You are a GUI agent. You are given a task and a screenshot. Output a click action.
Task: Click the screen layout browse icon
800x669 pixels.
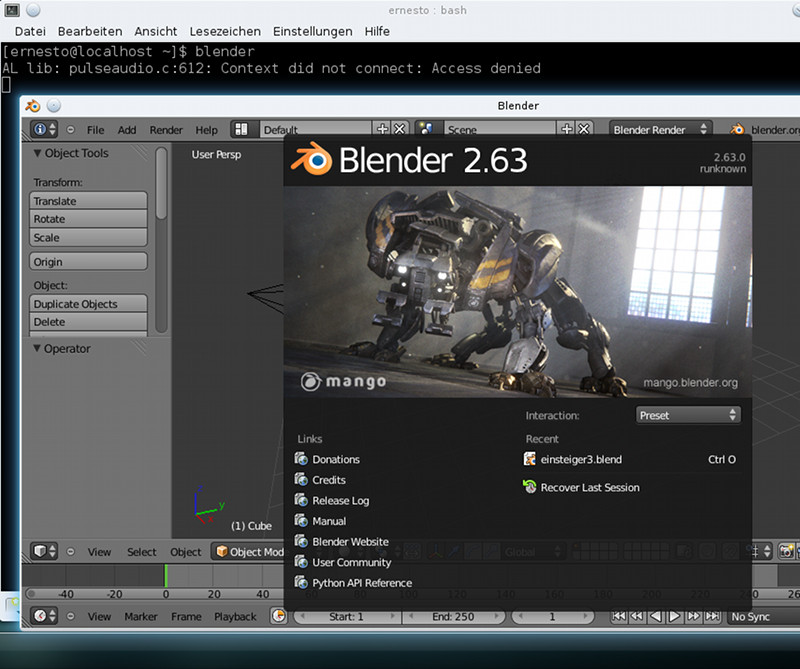coord(241,129)
